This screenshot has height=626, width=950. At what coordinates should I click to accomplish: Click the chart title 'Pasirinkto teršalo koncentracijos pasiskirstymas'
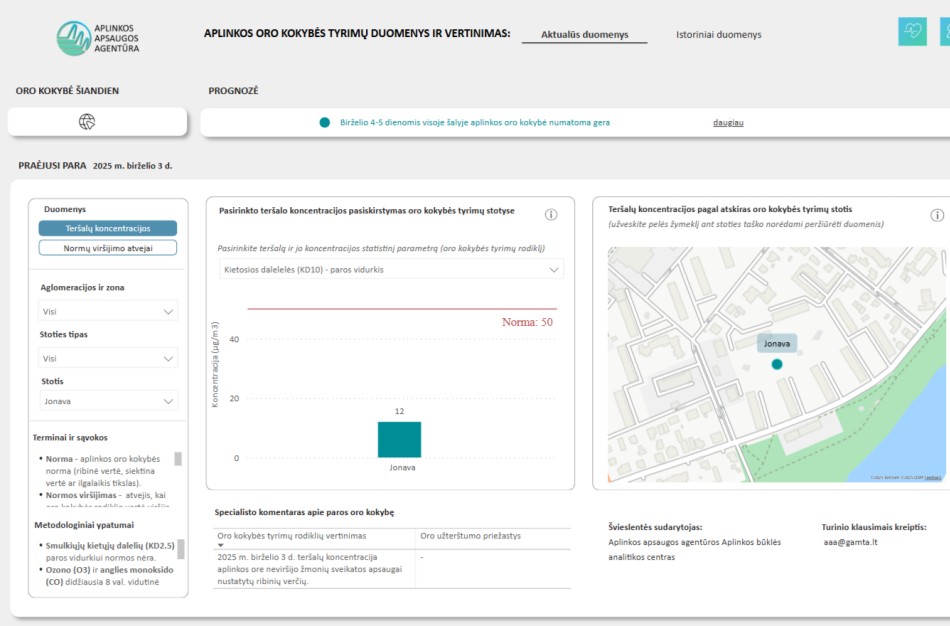(367, 211)
